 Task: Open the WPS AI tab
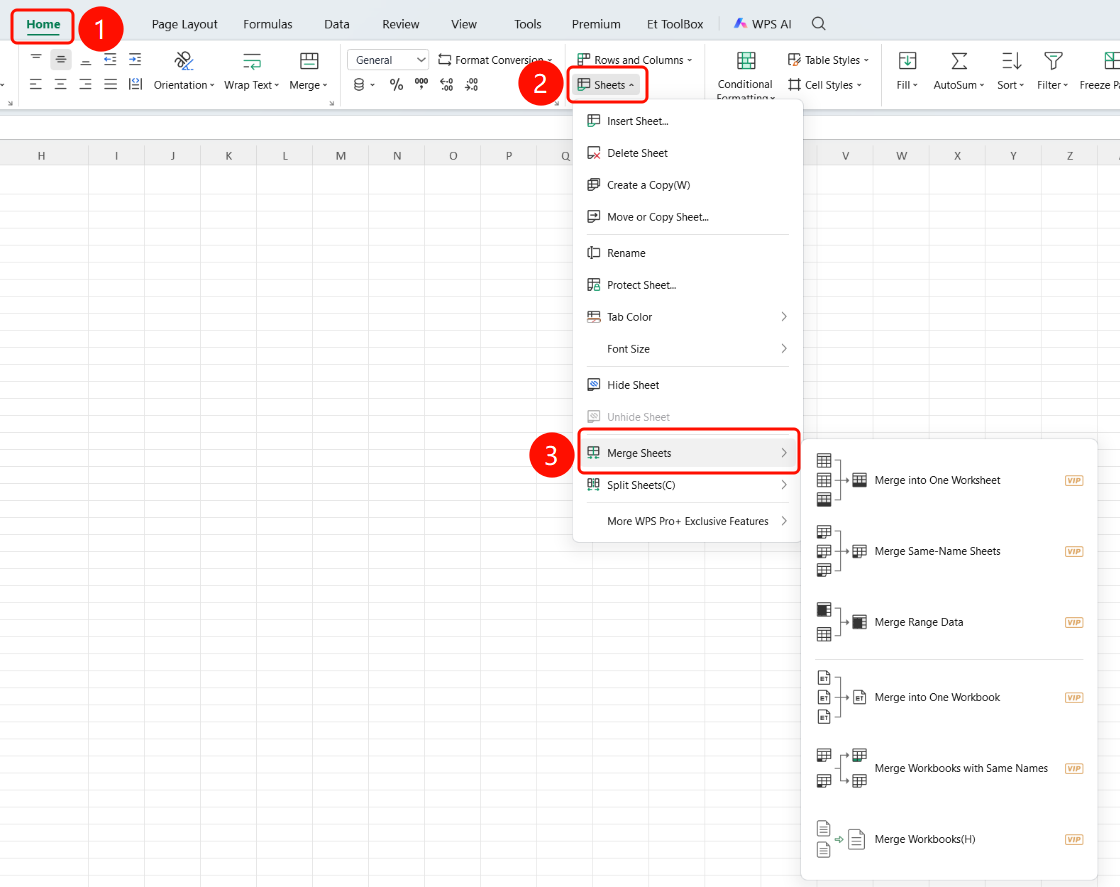tap(763, 24)
